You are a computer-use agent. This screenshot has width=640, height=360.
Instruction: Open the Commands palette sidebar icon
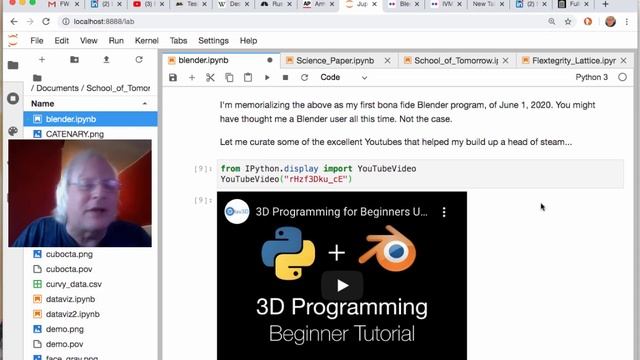click(13, 131)
